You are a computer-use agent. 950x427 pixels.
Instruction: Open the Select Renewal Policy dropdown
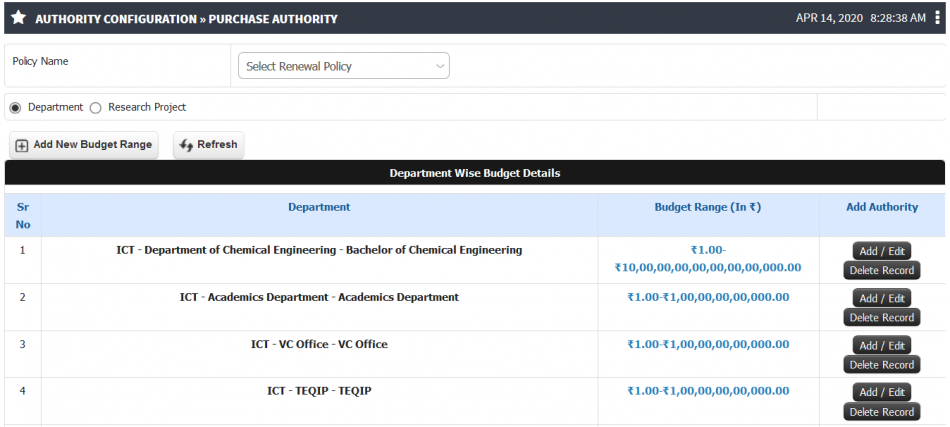[344, 66]
